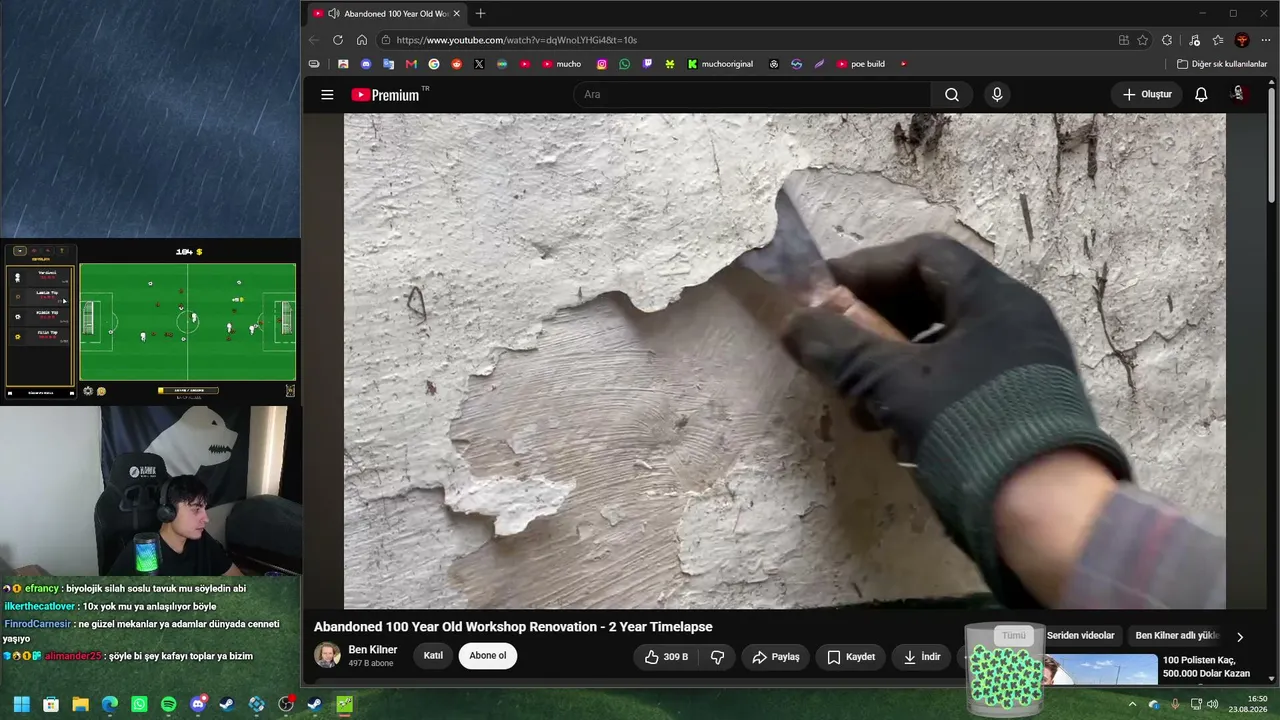Viewport: 1280px width, 720px height.
Task: Open the settings gear in the football game
Action: click(88, 391)
